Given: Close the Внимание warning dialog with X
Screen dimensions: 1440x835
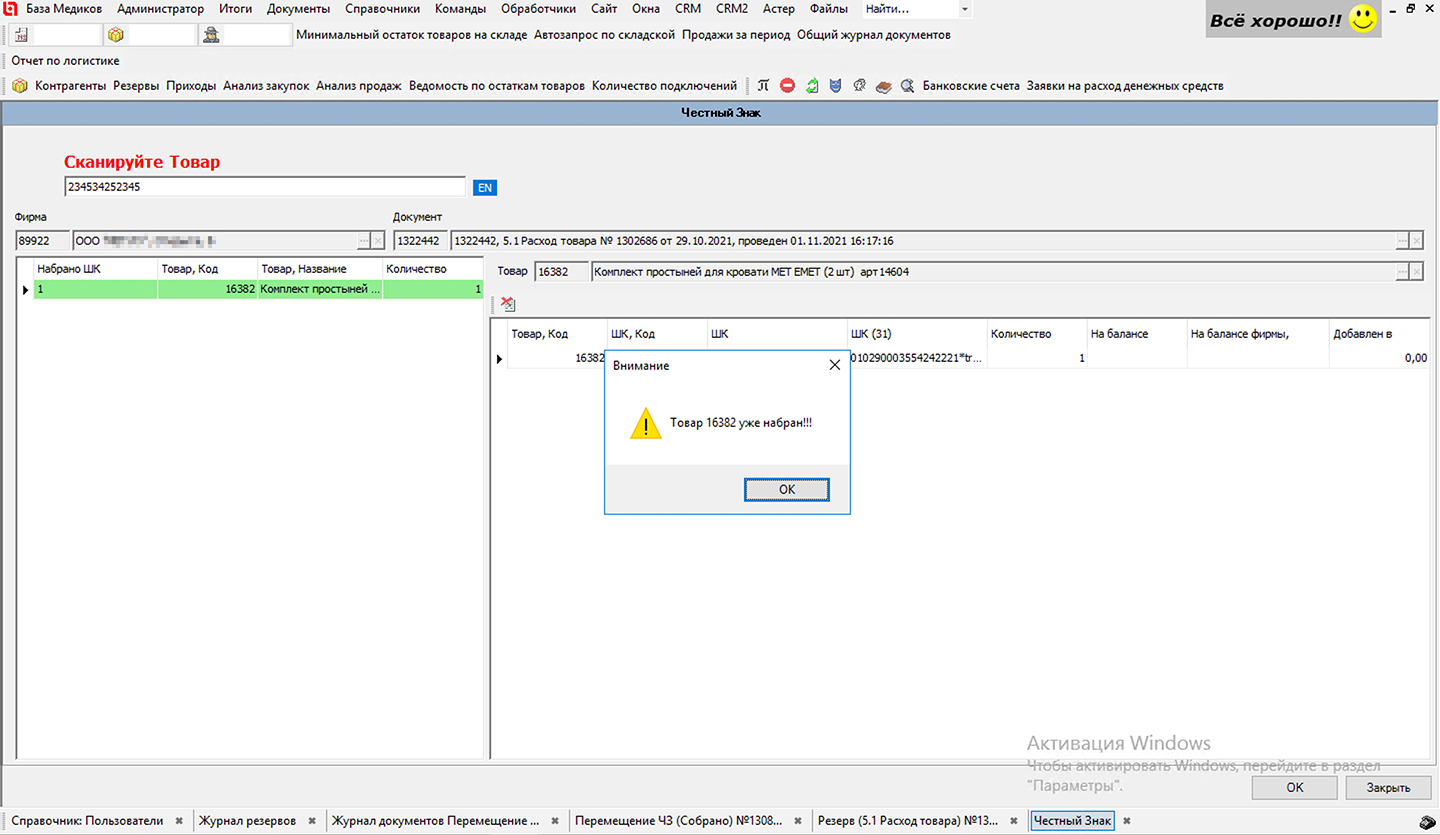Looking at the screenshot, I should 835,366.
